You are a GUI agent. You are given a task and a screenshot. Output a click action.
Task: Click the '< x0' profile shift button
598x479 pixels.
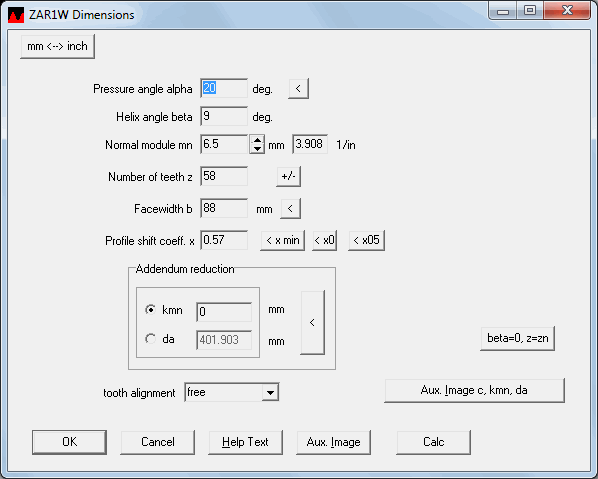[x=325, y=240]
